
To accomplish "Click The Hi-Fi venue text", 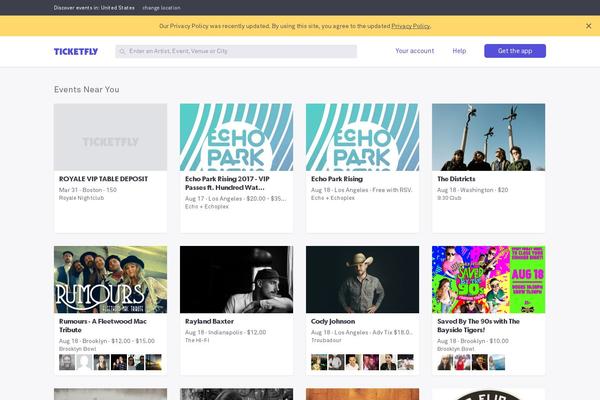I will click(197, 340).
